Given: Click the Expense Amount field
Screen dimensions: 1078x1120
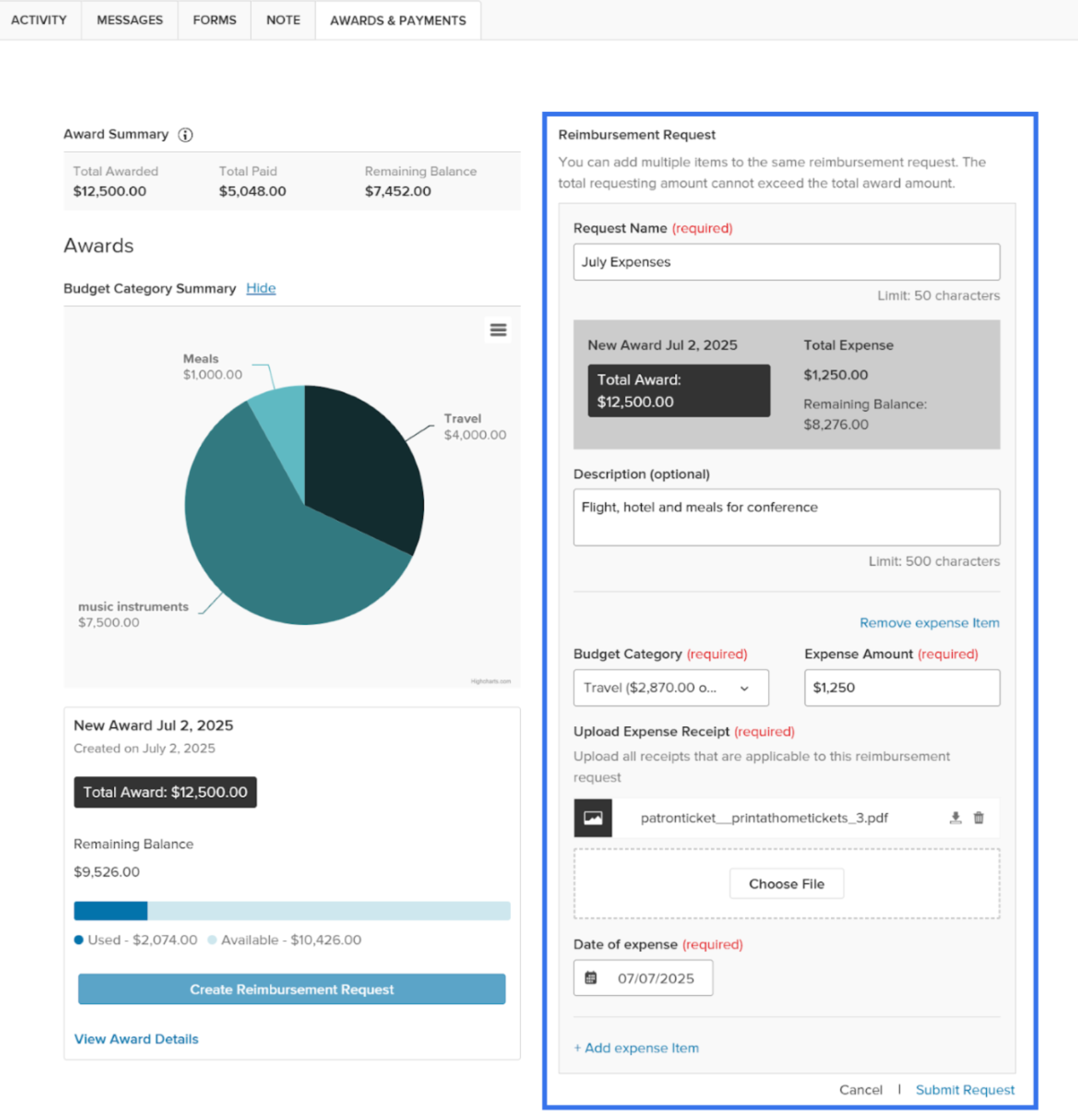Looking at the screenshot, I should pyautogui.click(x=901, y=688).
